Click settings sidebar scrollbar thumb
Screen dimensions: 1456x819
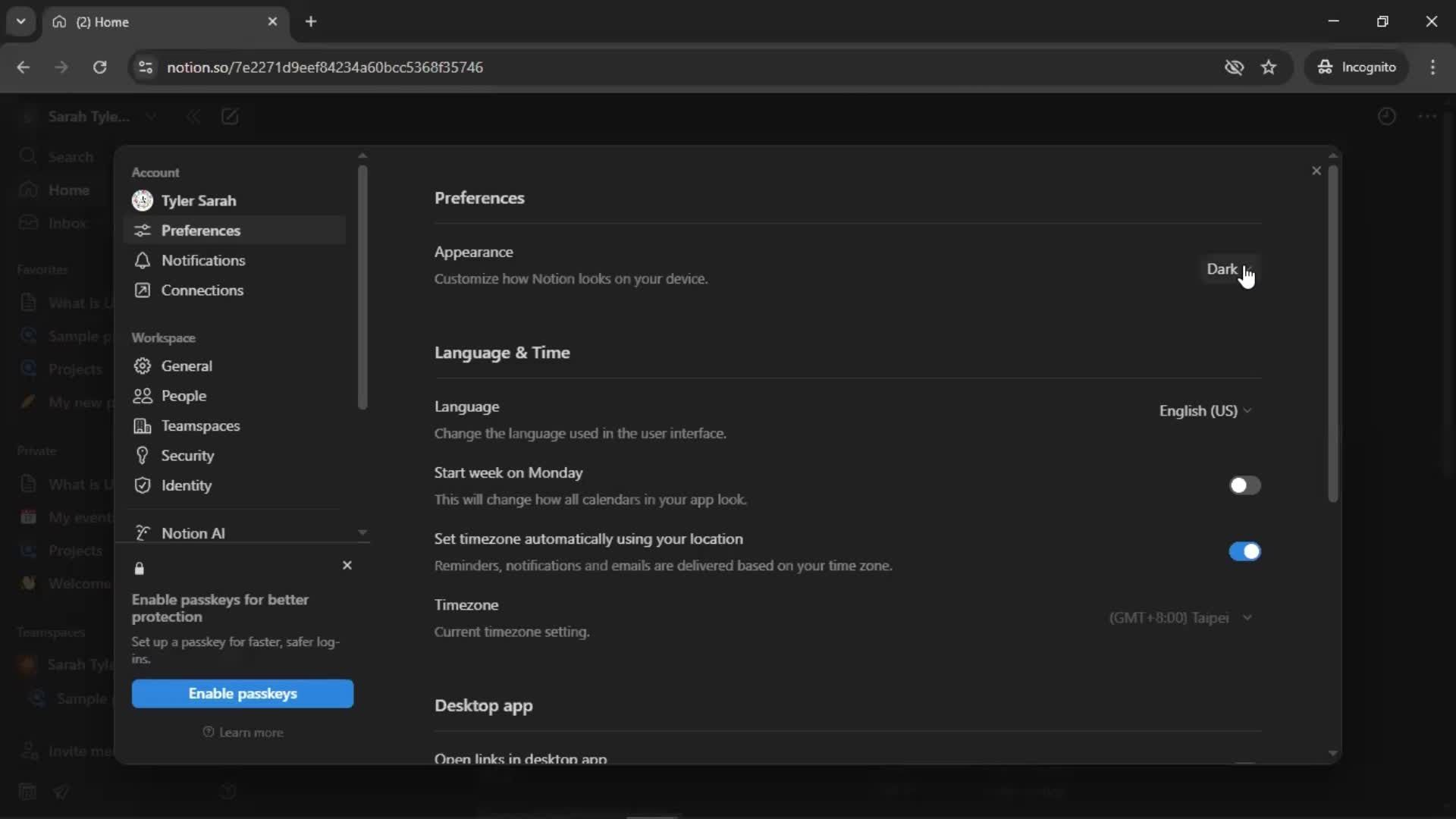coord(362,287)
